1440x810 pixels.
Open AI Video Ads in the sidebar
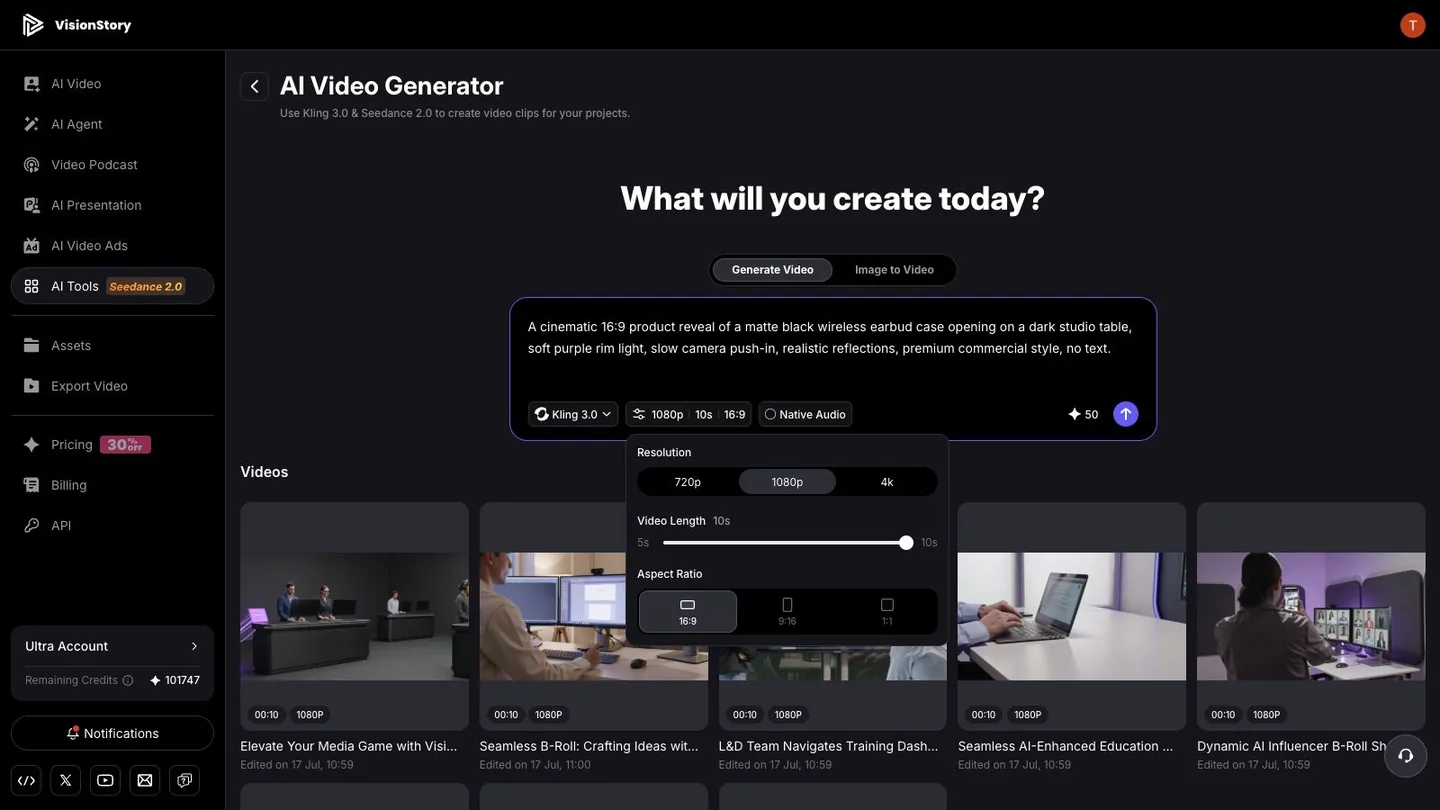112,246
